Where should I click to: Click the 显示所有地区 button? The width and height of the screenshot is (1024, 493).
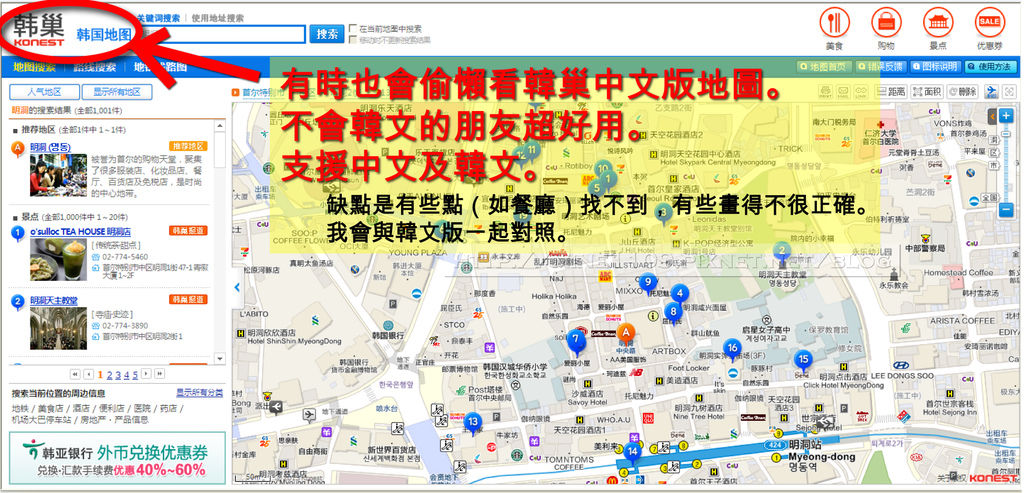(118, 92)
